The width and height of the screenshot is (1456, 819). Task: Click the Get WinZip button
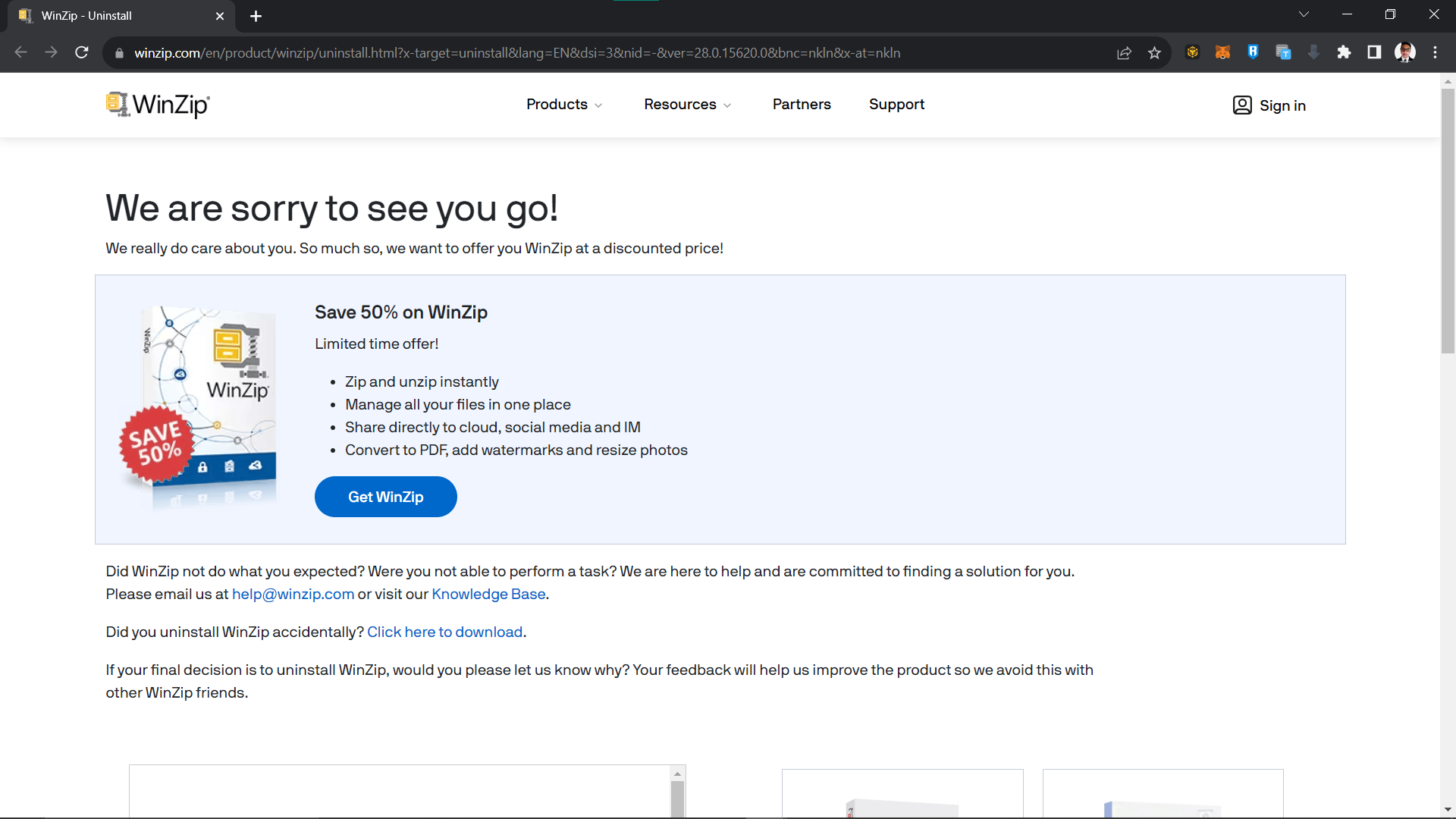tap(385, 497)
